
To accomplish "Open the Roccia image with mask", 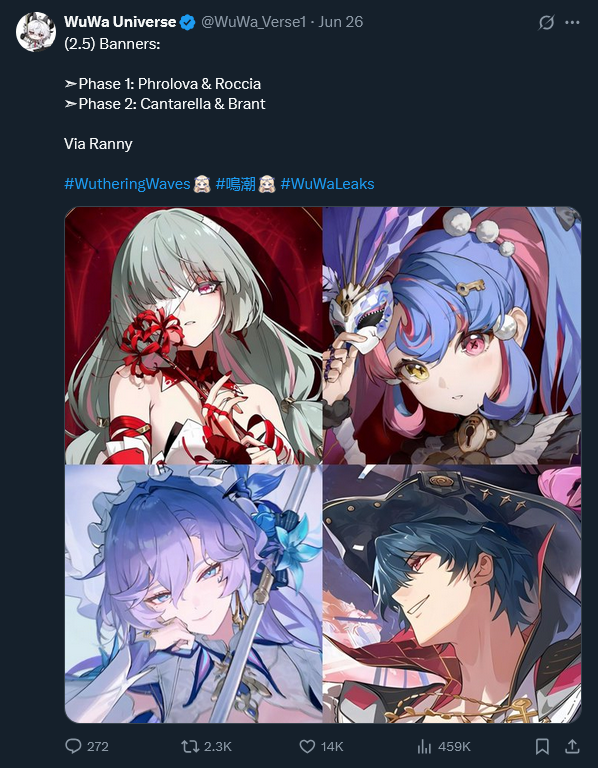I will (452, 336).
